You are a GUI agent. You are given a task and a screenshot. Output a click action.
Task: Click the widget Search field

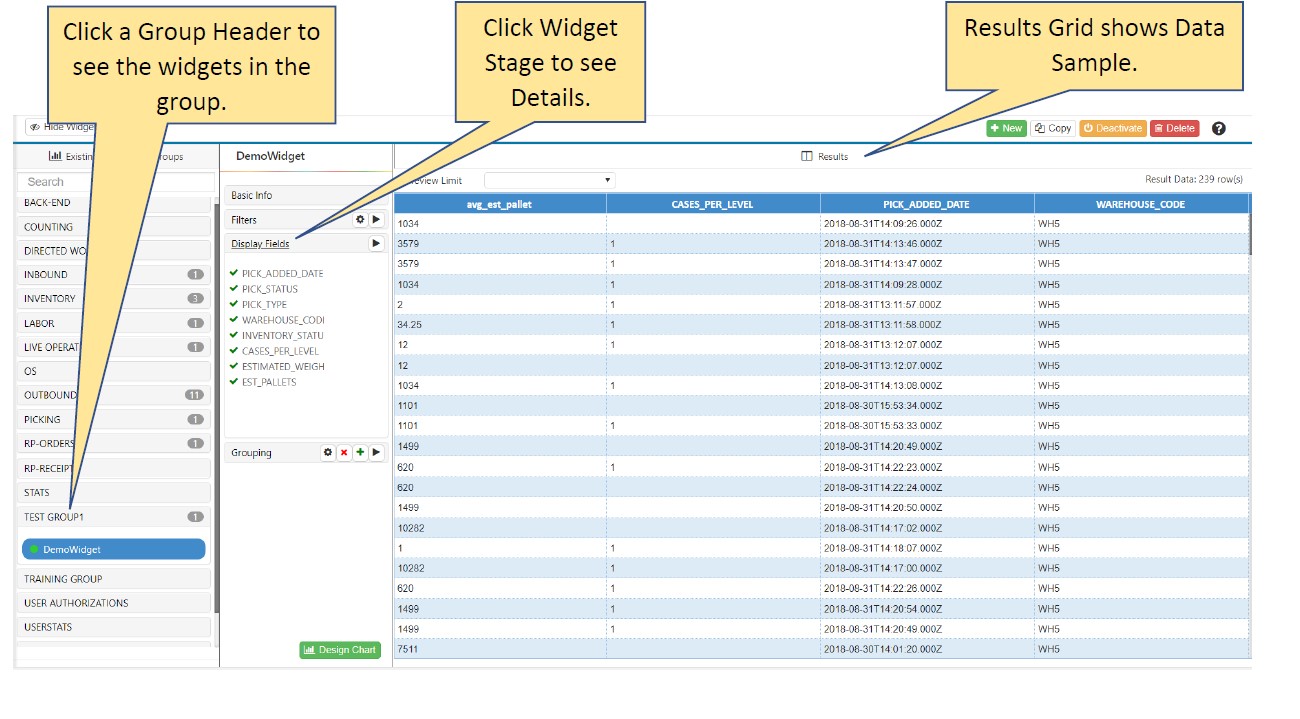click(x=115, y=182)
